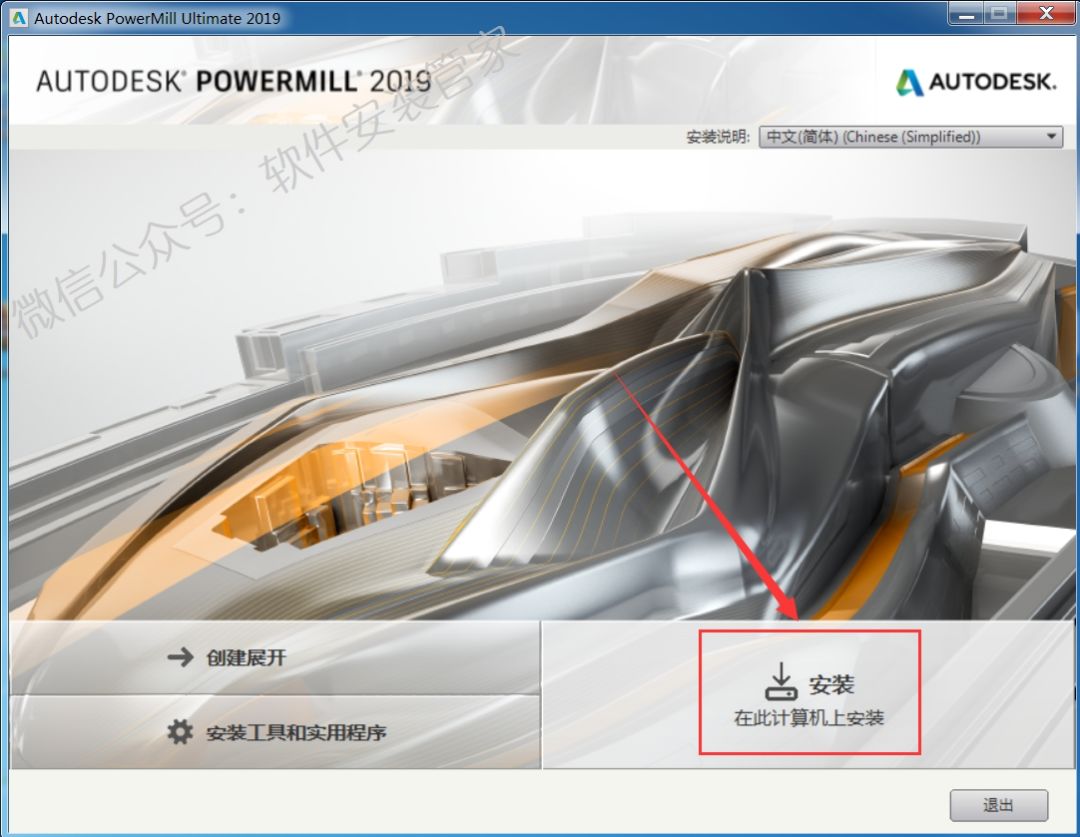Screen dimensions: 1080x837
Task: Click the Autodesk app icon in title bar
Action: [x=19, y=18]
